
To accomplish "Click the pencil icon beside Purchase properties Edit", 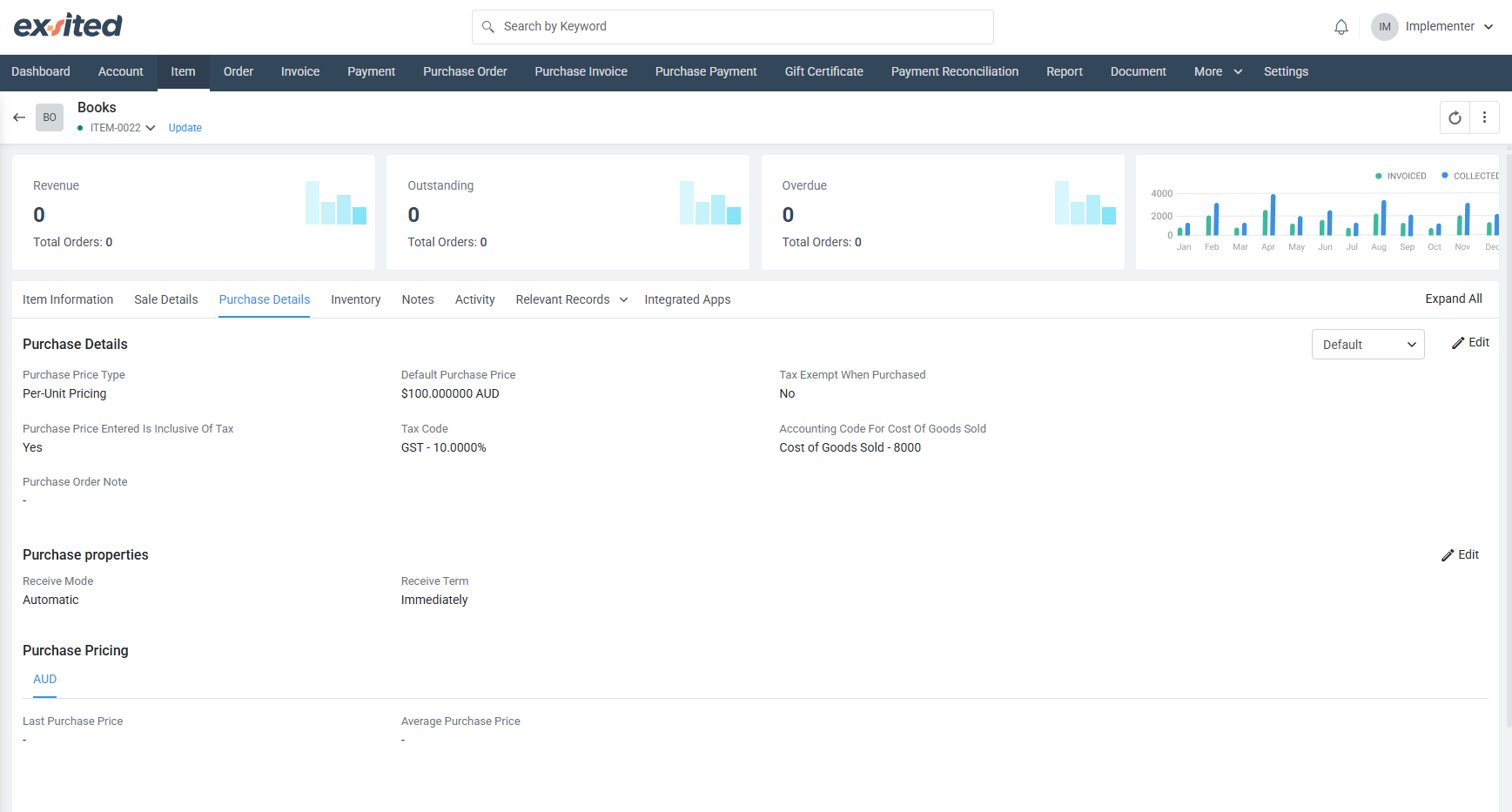I will click(x=1448, y=555).
